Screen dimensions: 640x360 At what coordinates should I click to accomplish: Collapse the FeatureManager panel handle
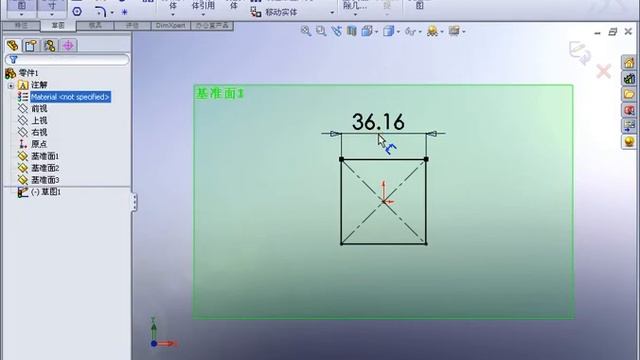coord(134,202)
